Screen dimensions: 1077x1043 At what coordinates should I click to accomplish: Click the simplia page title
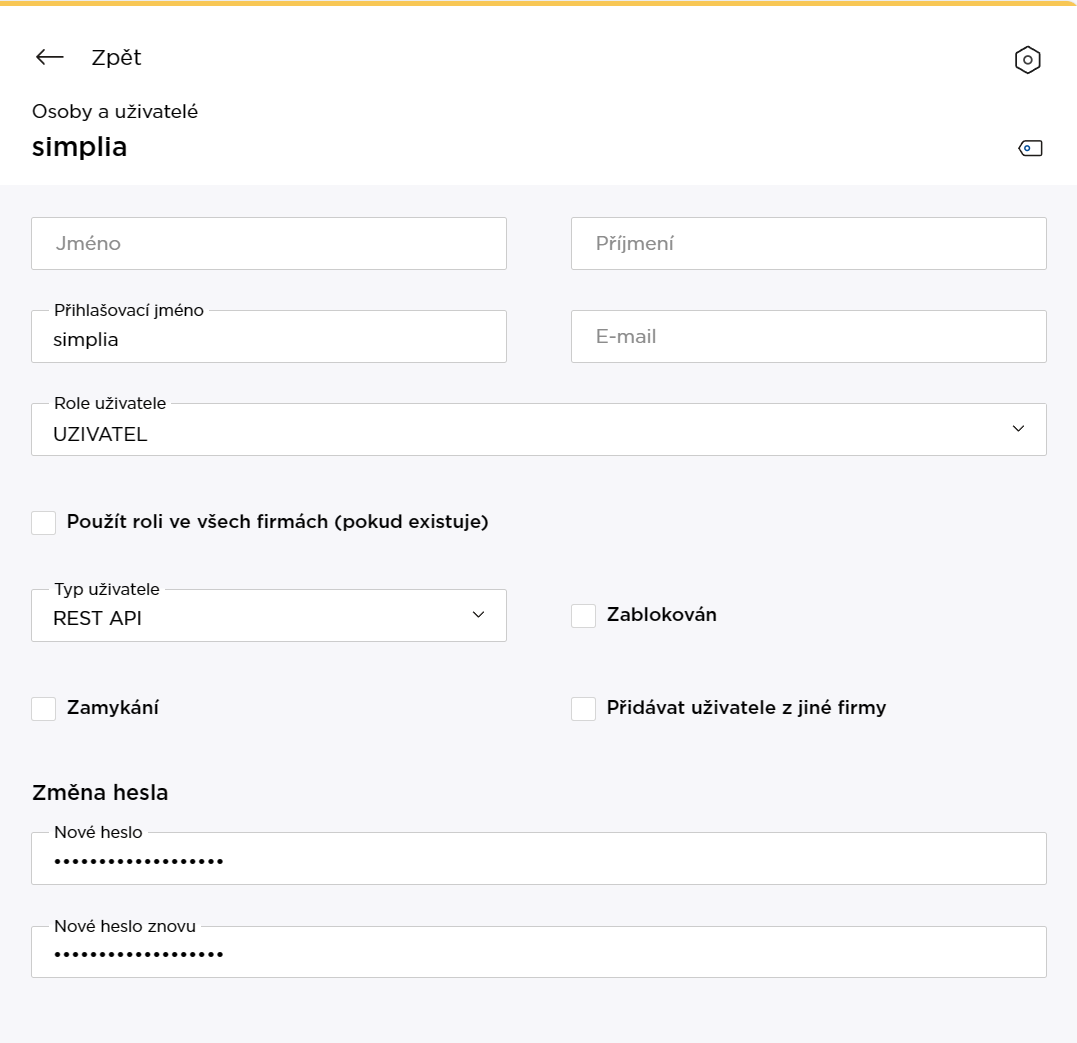80,147
